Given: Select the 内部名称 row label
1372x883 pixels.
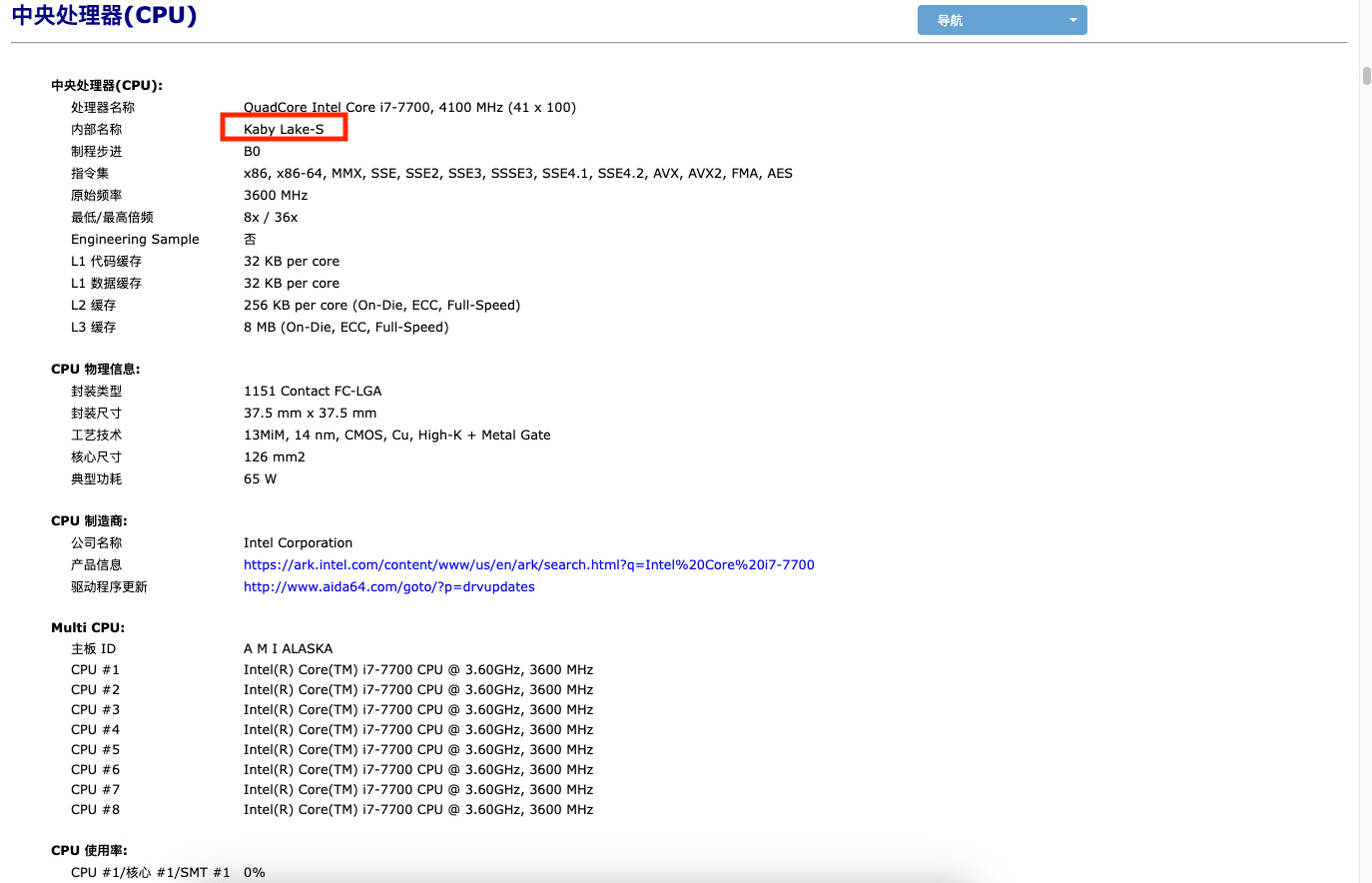Looking at the screenshot, I should tap(96, 129).
